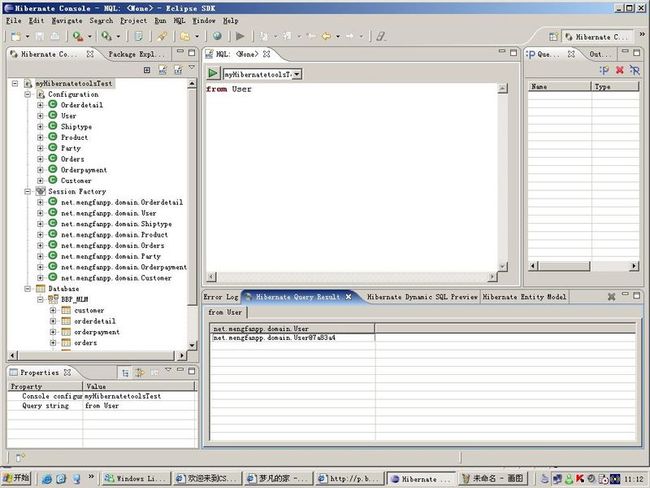The width and height of the screenshot is (650, 488).
Task: Click the criteria editor icon in Hibernate Configurations toolbar
Action: coord(178,70)
